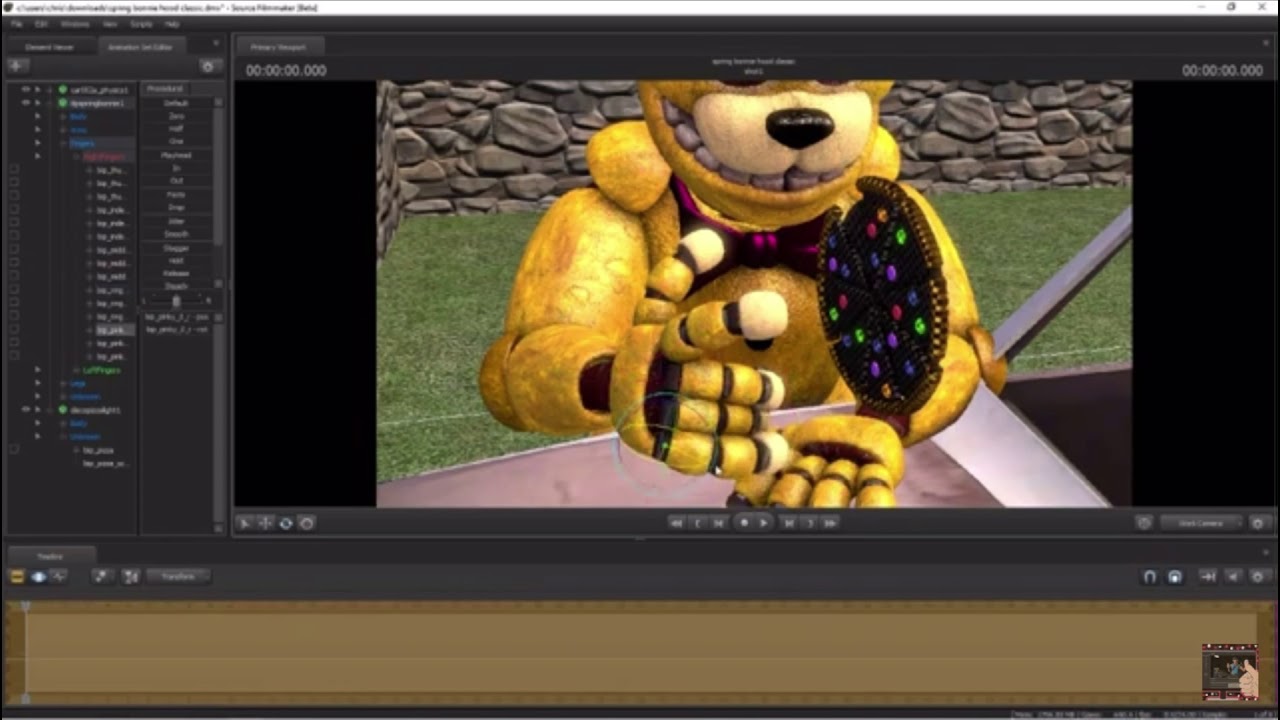Expand the Legs control group
The image size is (1280, 720).
pyautogui.click(x=64, y=383)
